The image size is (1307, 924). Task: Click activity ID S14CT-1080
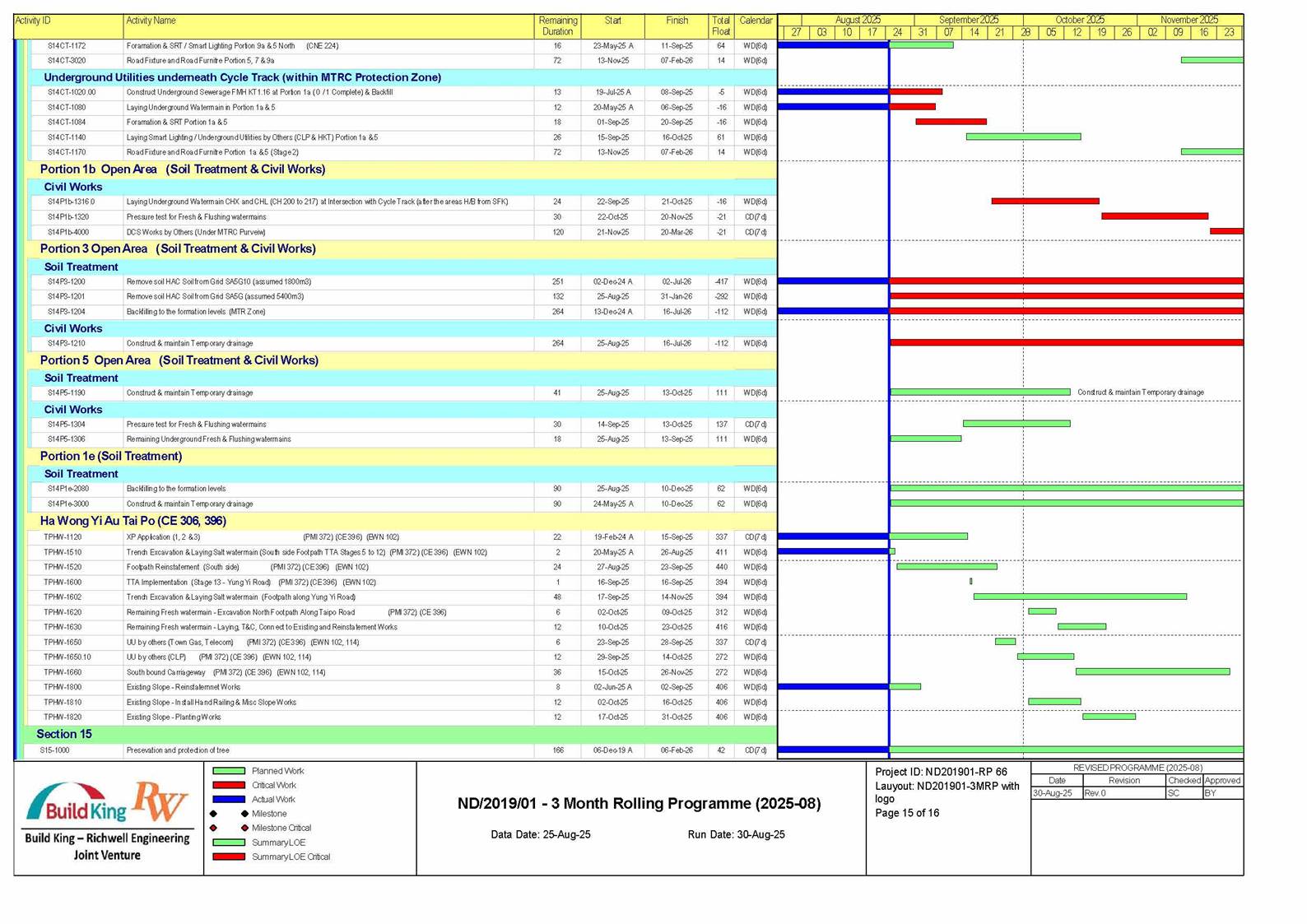[67, 108]
